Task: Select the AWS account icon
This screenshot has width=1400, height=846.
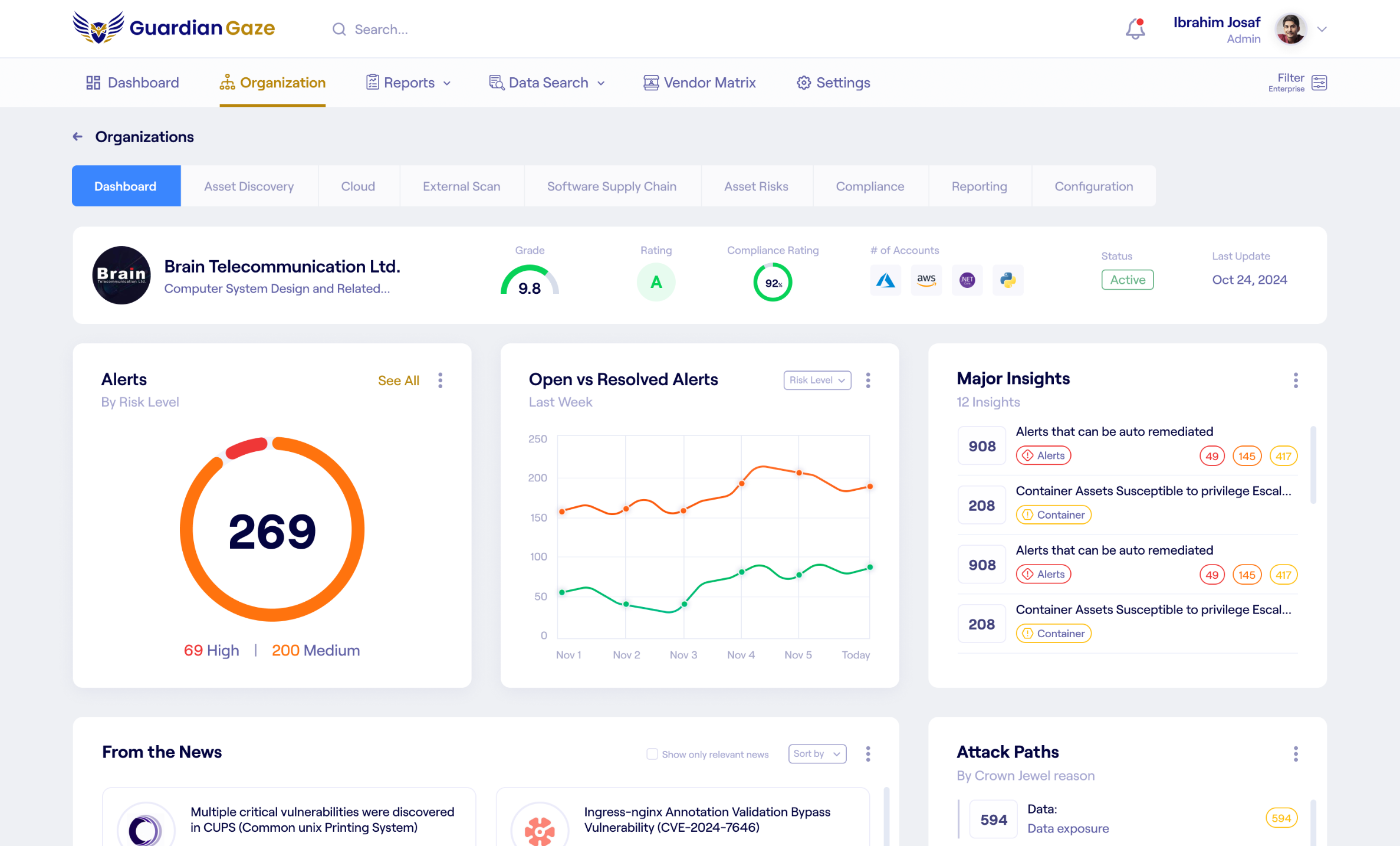Action: (926, 280)
